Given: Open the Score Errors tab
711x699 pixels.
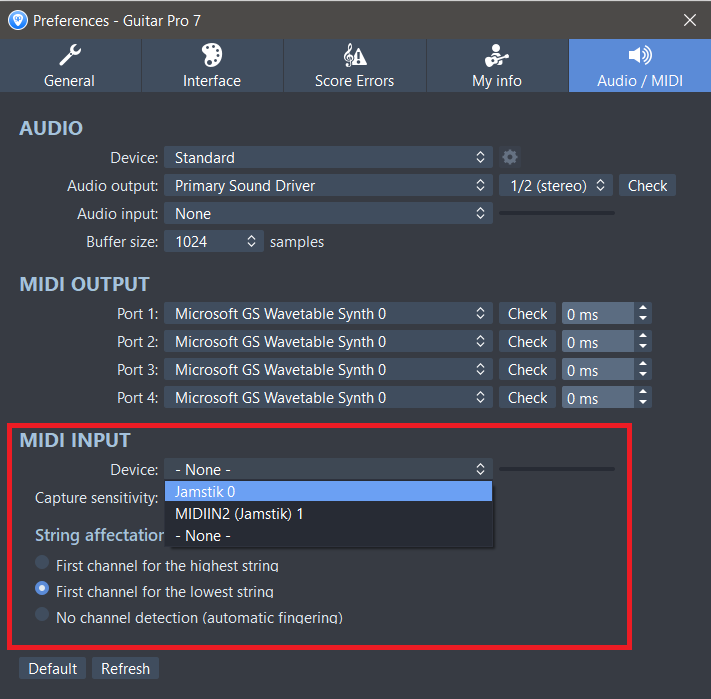Looking at the screenshot, I should click(354, 66).
